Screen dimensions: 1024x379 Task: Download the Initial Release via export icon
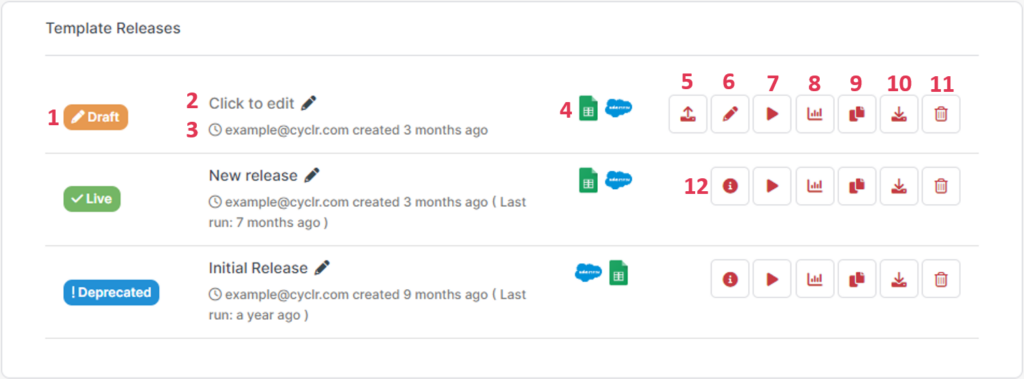click(x=899, y=279)
